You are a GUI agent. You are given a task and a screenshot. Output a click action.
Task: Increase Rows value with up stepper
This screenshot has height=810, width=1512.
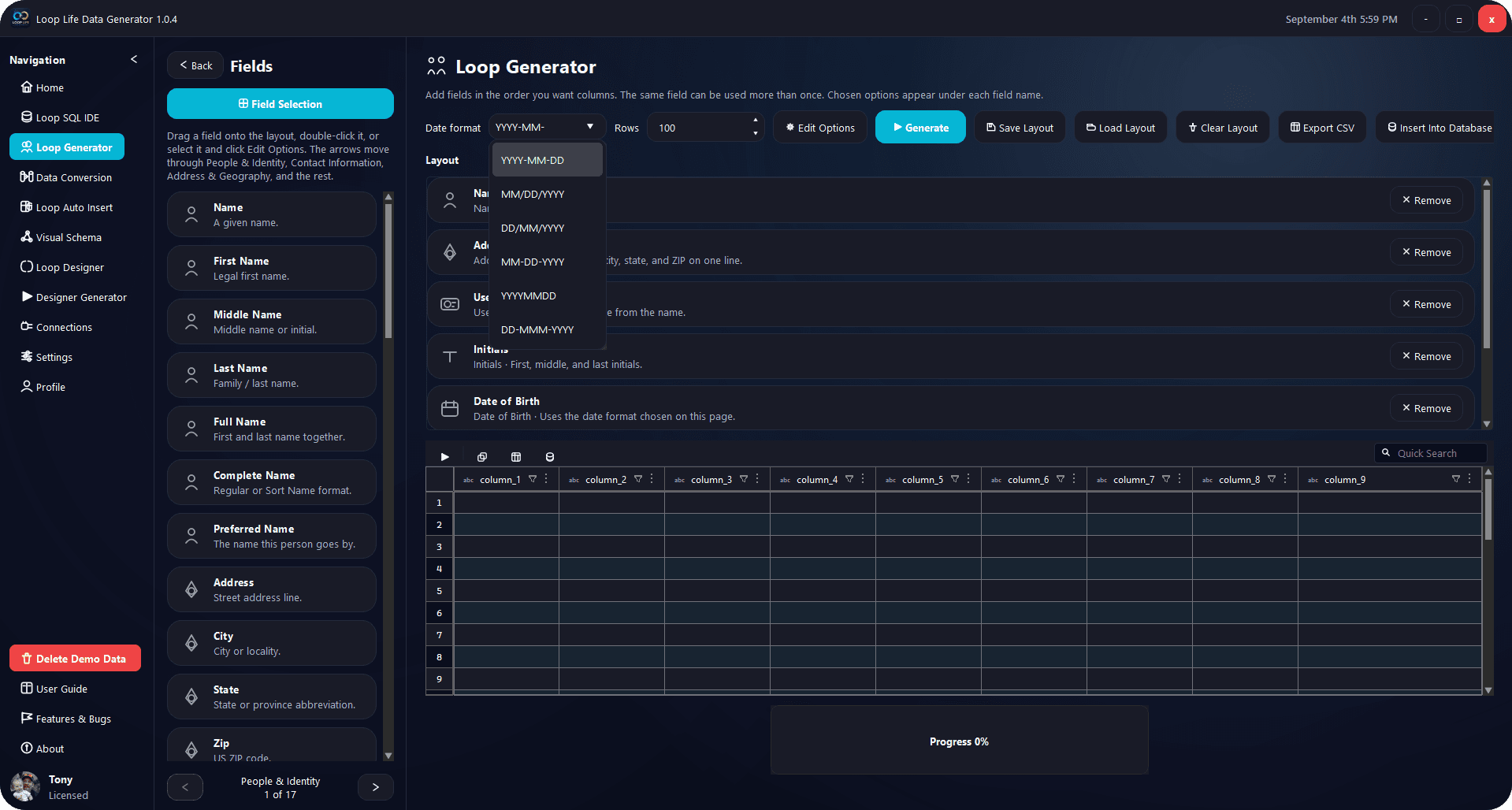coord(756,121)
